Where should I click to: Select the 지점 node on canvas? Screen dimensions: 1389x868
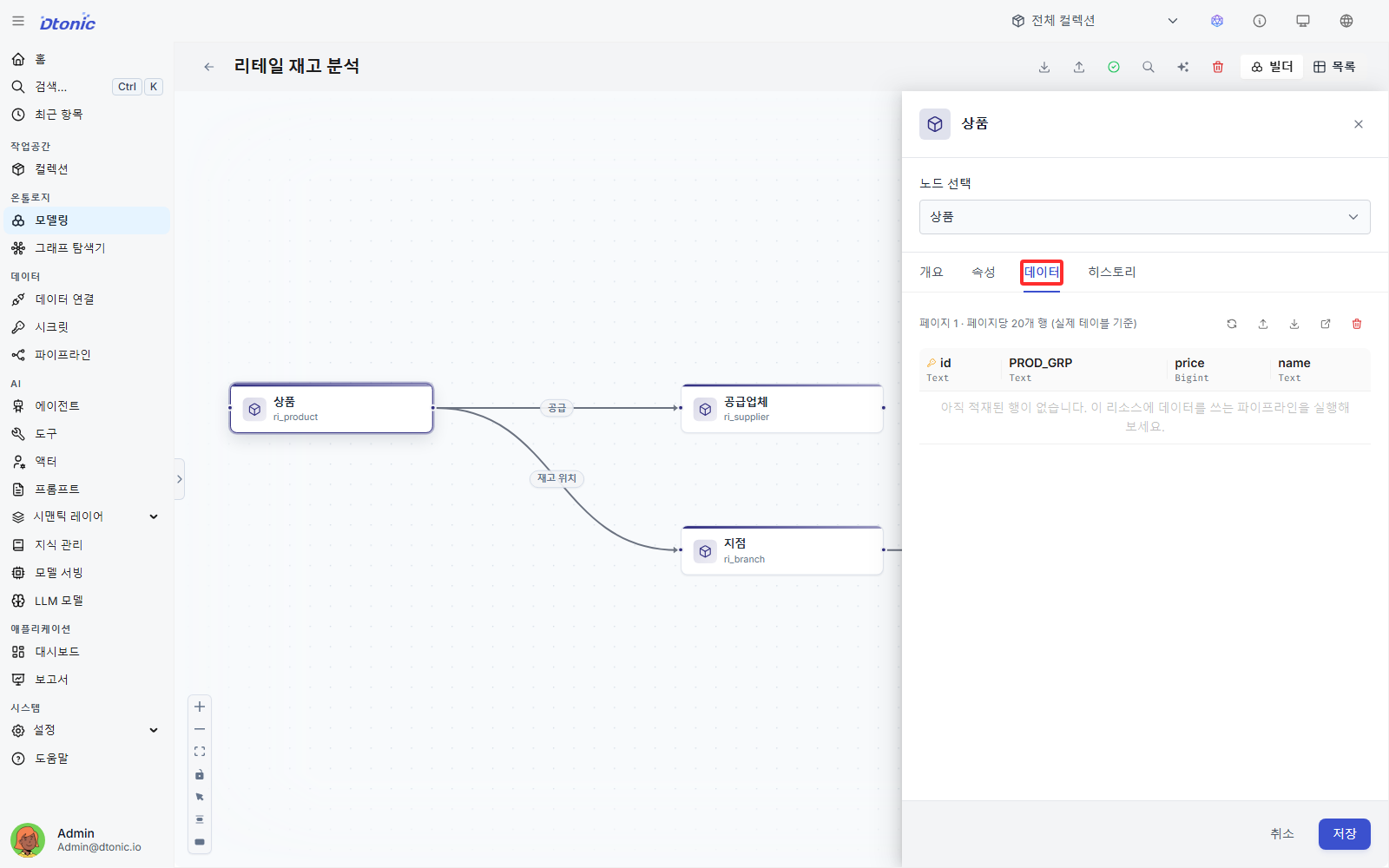coord(782,550)
